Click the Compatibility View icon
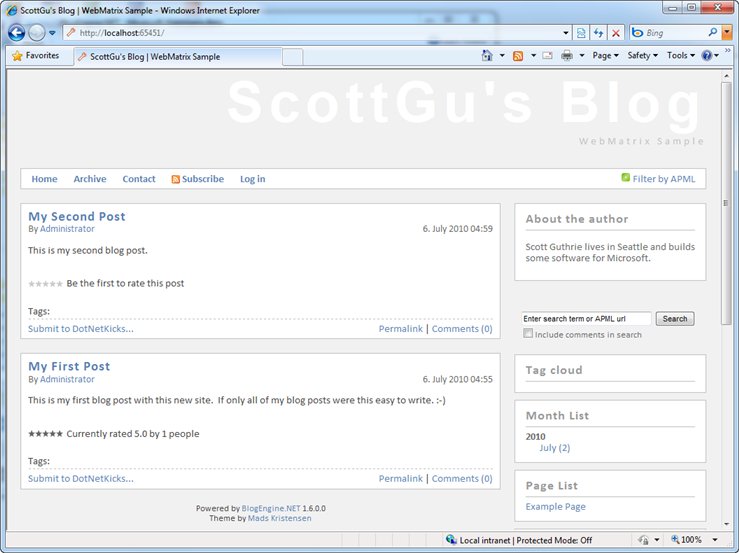Image resolution: width=739 pixels, height=553 pixels. click(581, 33)
